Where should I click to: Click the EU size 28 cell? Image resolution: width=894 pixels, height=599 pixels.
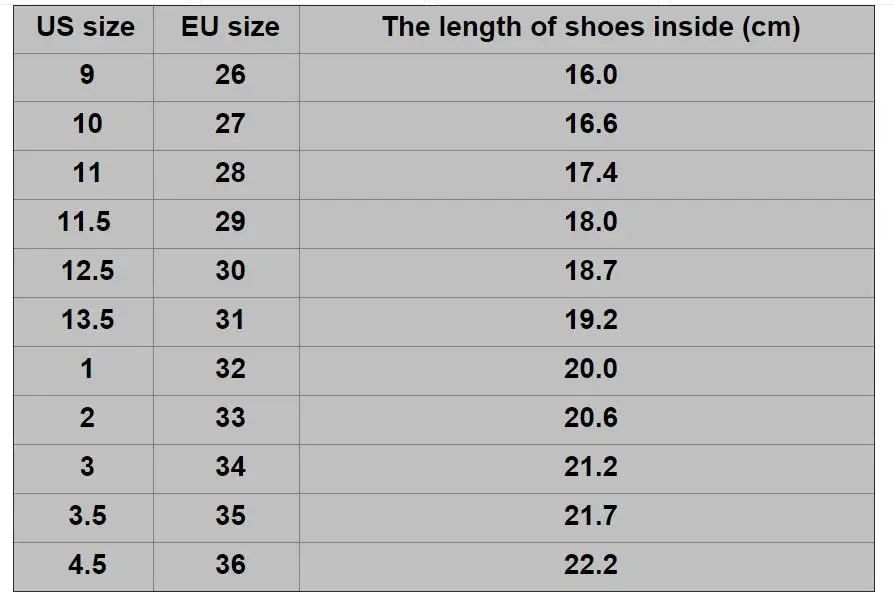226,175
